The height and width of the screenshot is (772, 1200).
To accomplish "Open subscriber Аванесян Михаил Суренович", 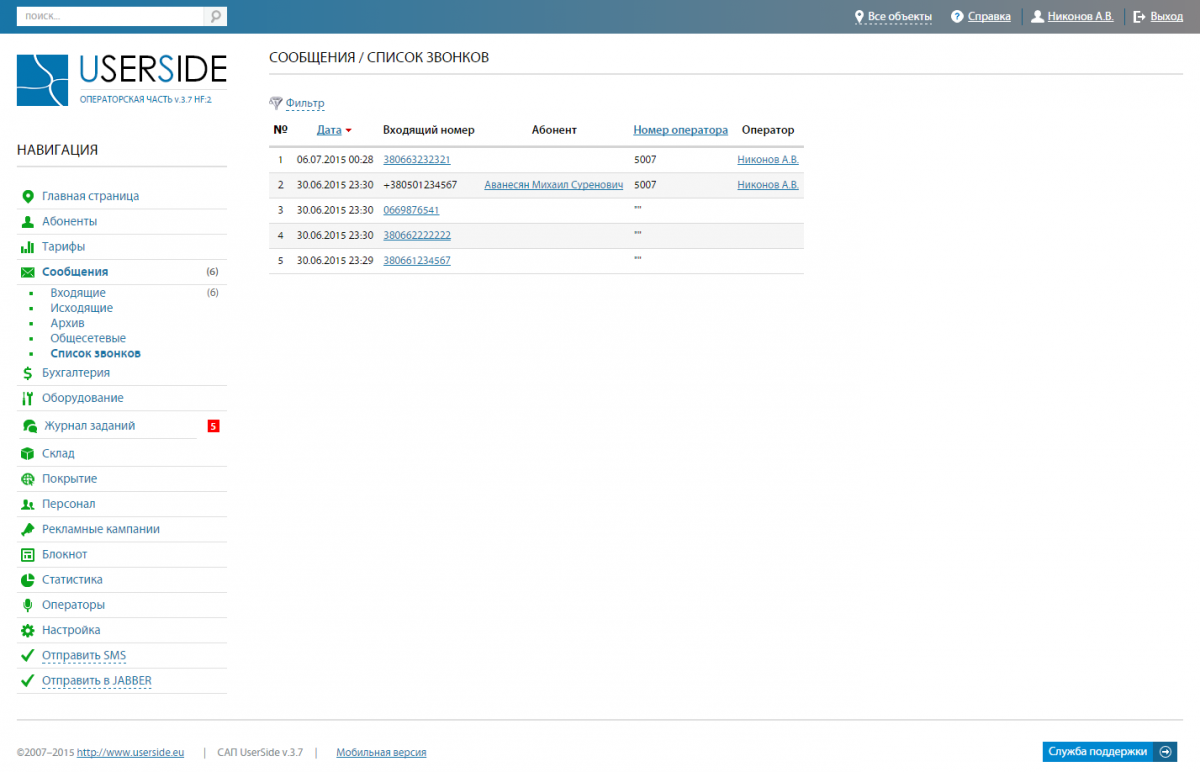I will pos(553,185).
